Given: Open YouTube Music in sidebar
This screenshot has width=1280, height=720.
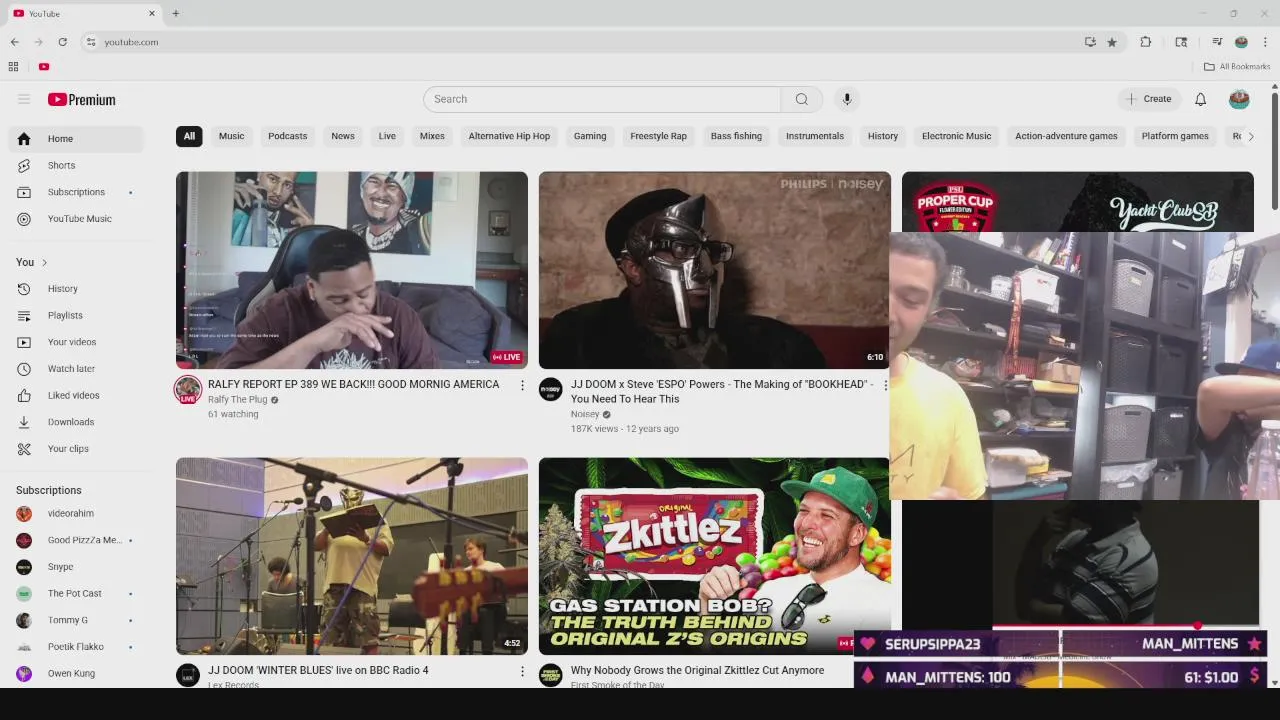Looking at the screenshot, I should point(76,219).
